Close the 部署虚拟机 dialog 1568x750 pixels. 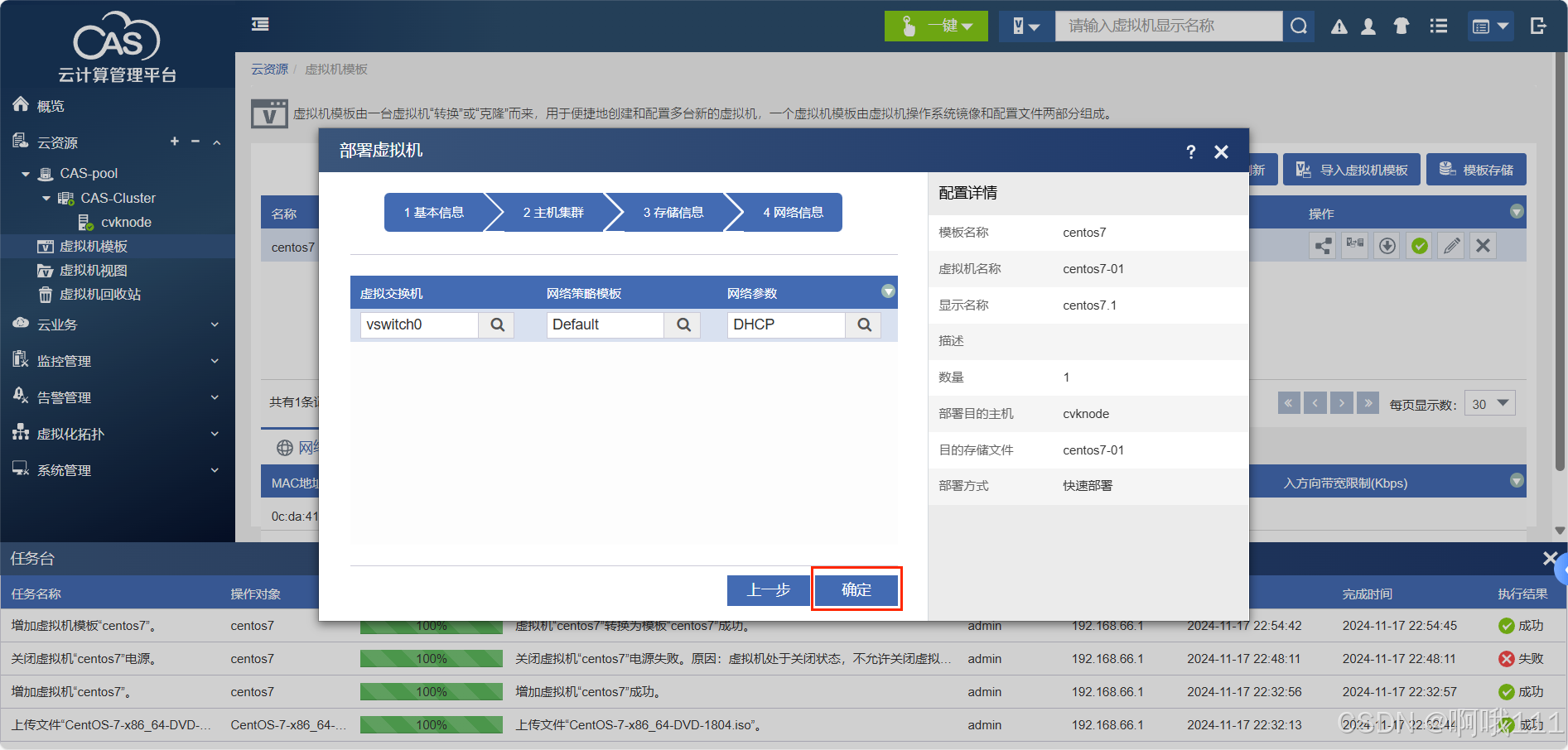pos(1221,151)
